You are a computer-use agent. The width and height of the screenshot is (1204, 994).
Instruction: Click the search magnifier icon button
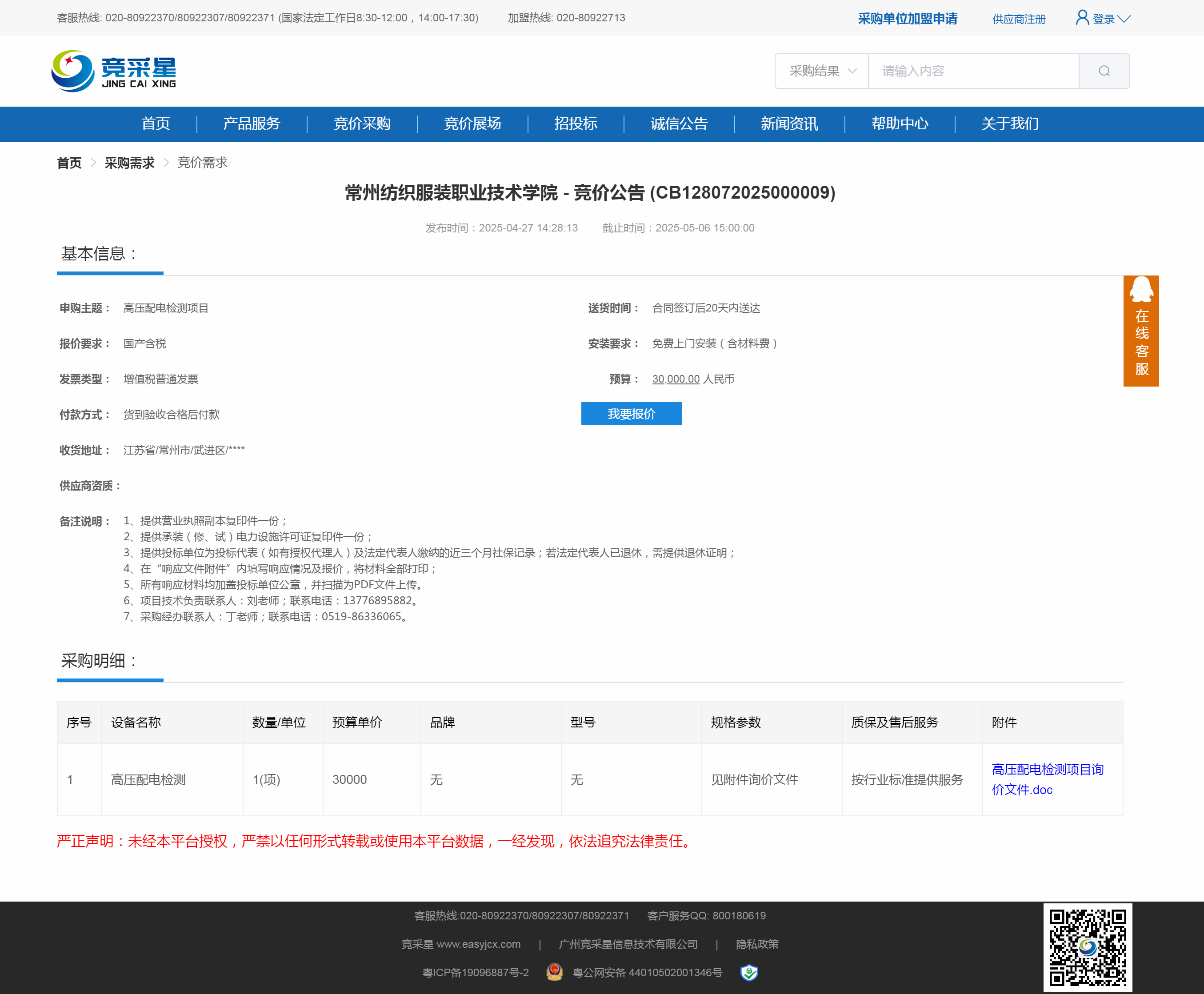[x=1104, y=71]
